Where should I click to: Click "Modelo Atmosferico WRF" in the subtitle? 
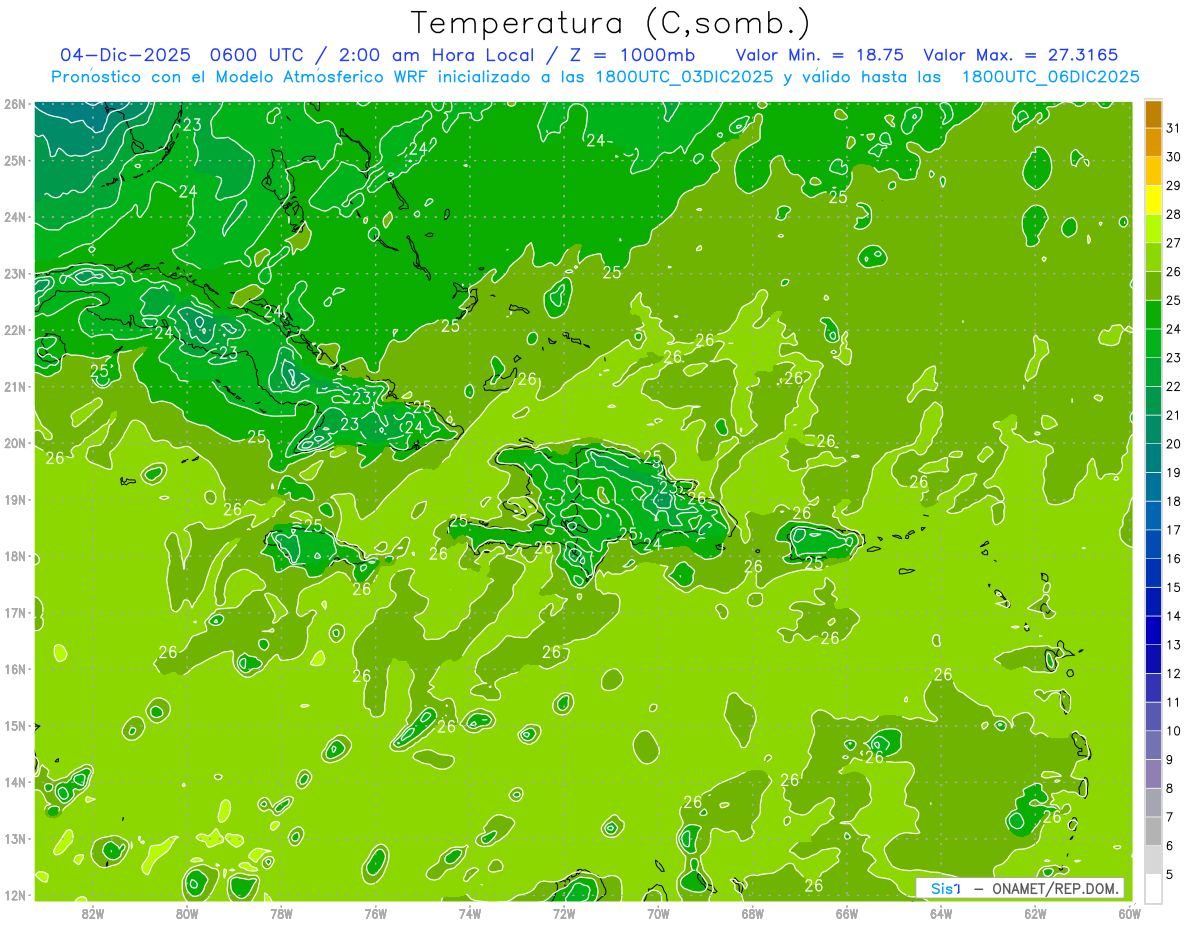click(322, 77)
